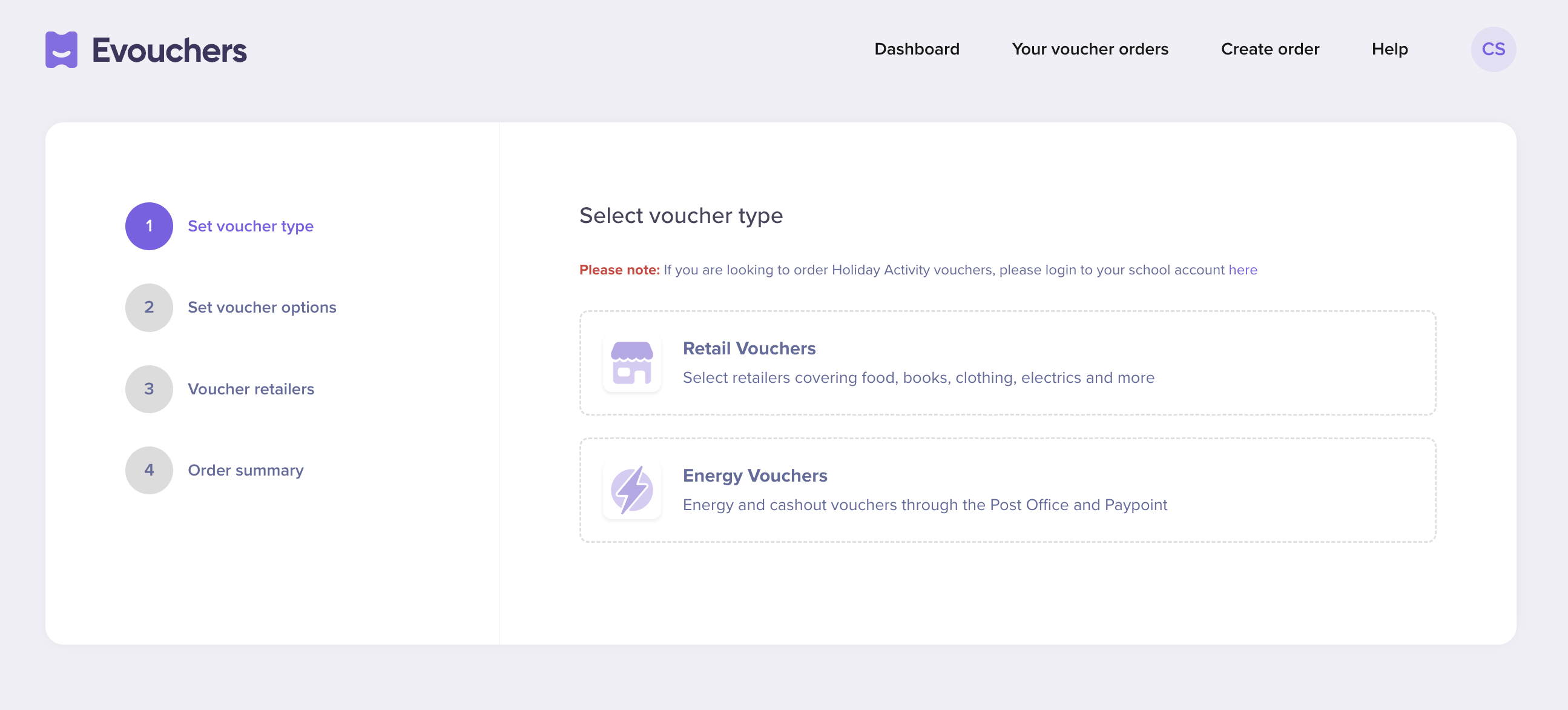Click the Set voucher type step label
Image resolution: width=1568 pixels, height=710 pixels.
click(x=250, y=226)
